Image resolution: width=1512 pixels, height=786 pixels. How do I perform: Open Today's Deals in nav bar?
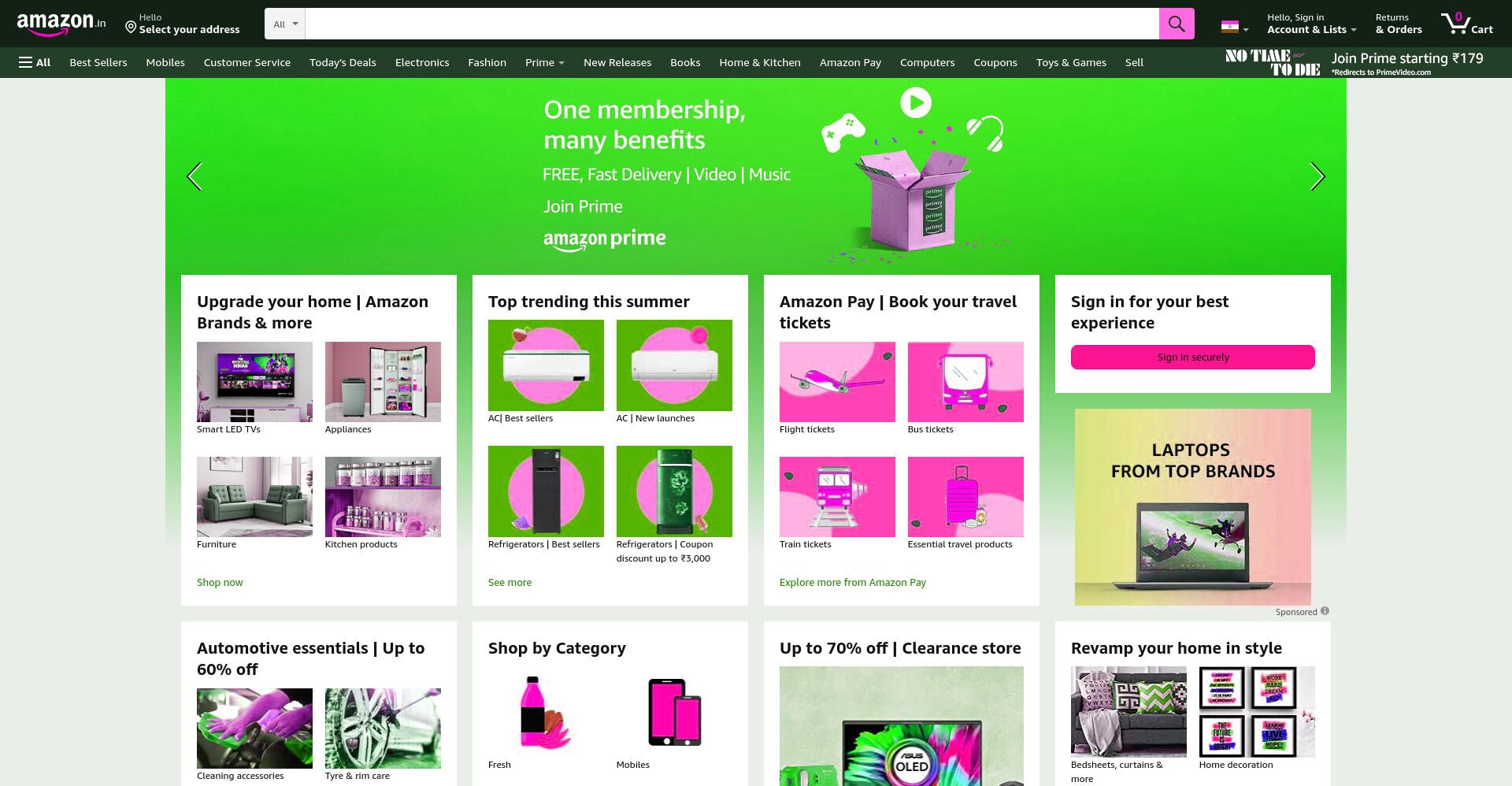coord(343,62)
